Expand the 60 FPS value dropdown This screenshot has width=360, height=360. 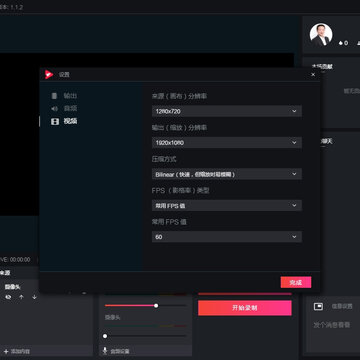(227, 237)
